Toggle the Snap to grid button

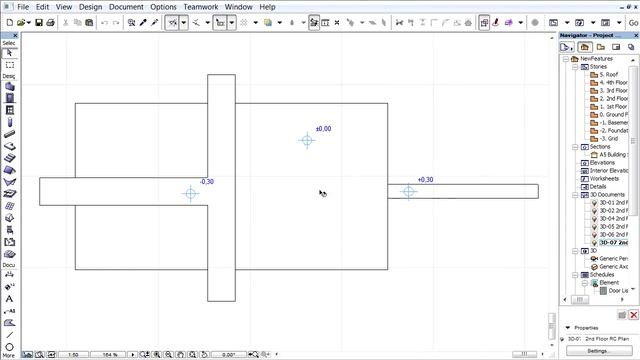(244, 22)
